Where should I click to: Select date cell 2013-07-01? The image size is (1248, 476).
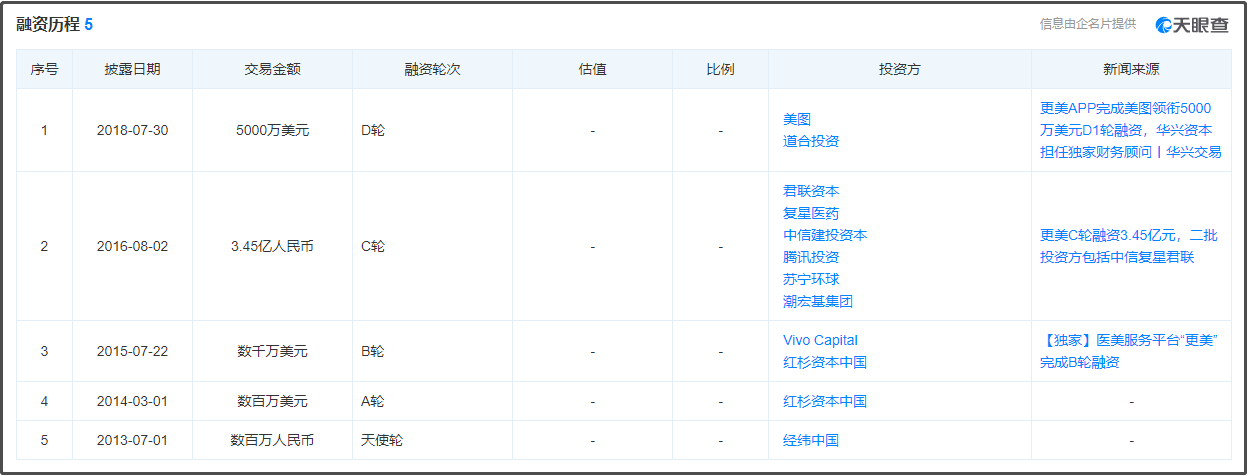click(x=132, y=440)
